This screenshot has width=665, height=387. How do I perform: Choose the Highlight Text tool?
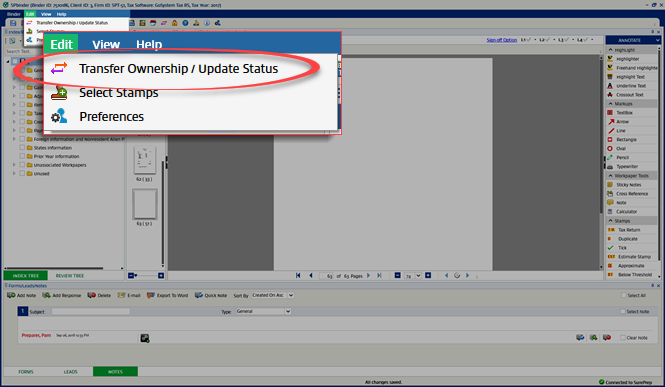(x=630, y=77)
